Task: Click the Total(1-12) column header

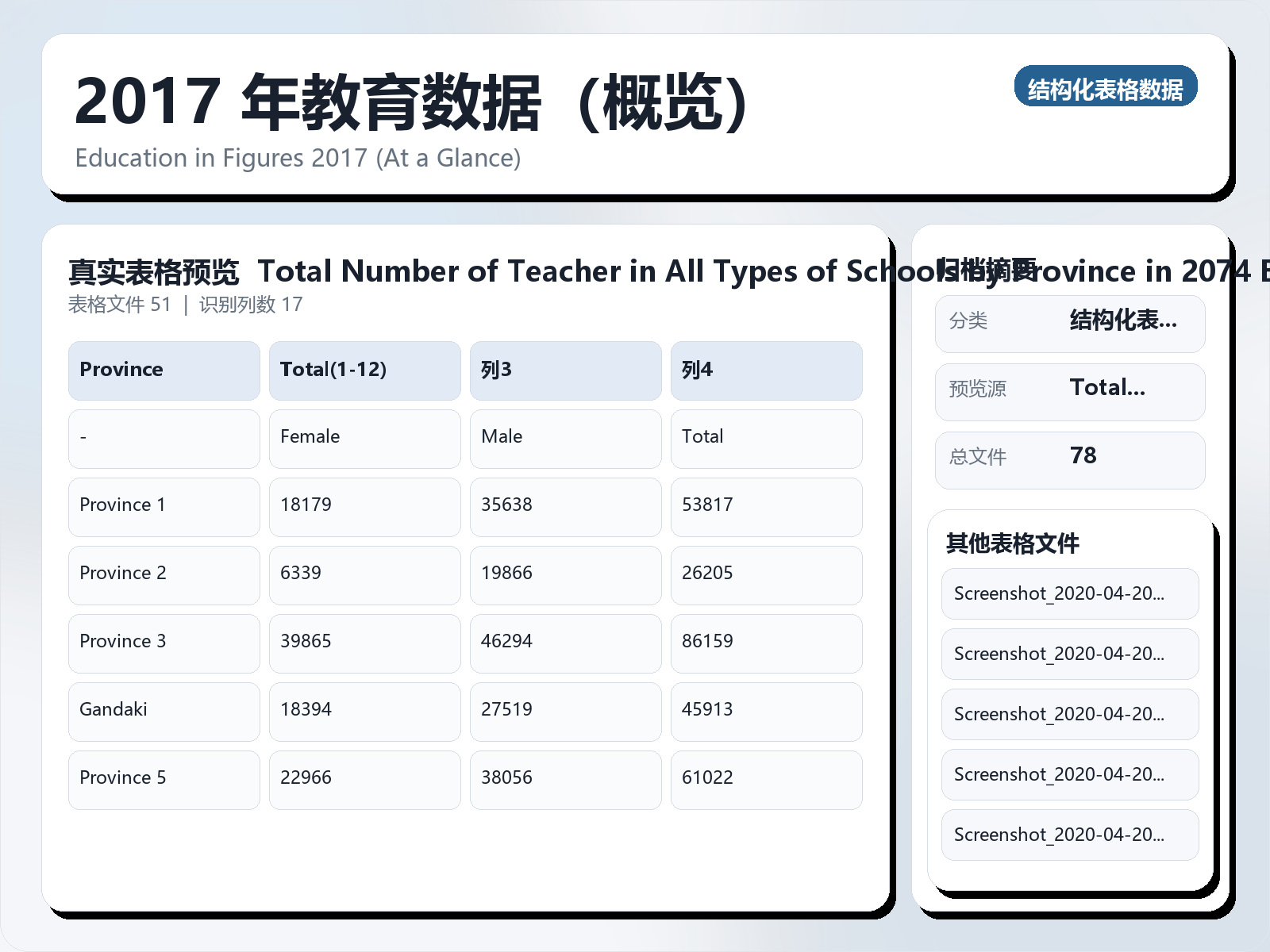Action: tap(364, 370)
